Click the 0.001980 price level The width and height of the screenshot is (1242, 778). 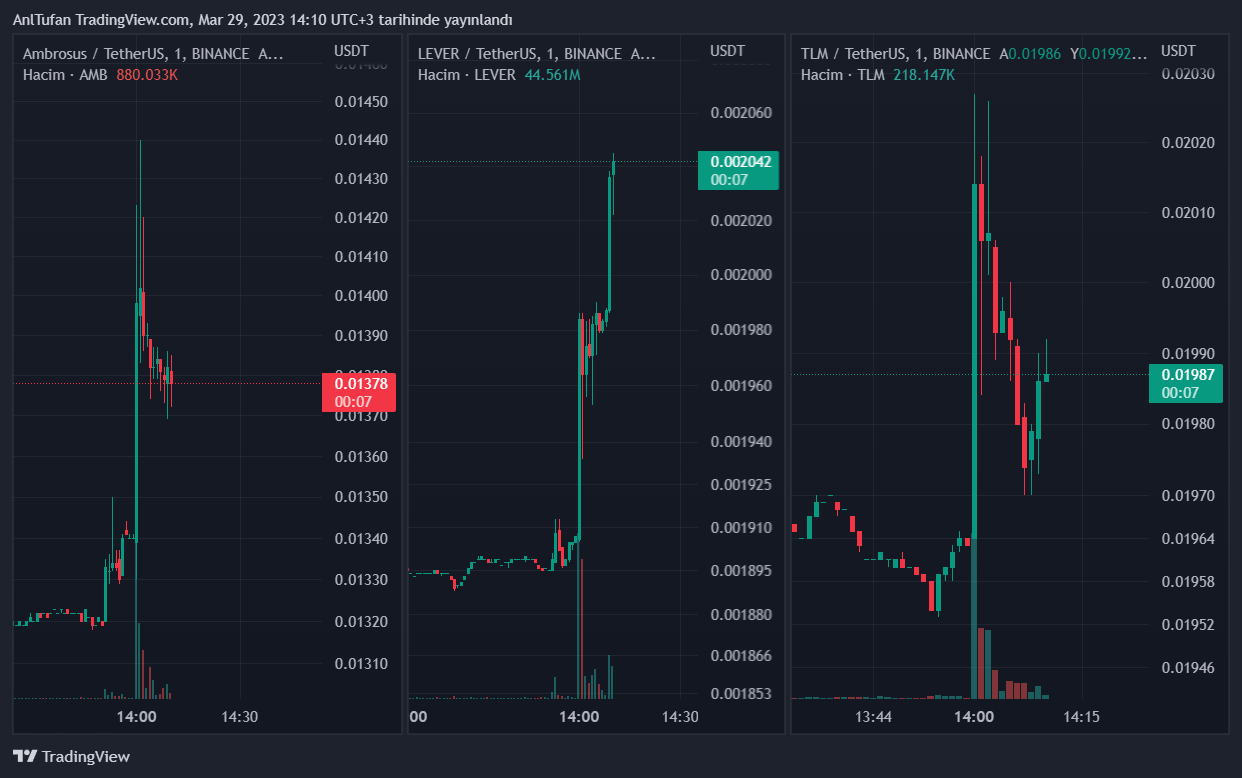[x=741, y=330]
